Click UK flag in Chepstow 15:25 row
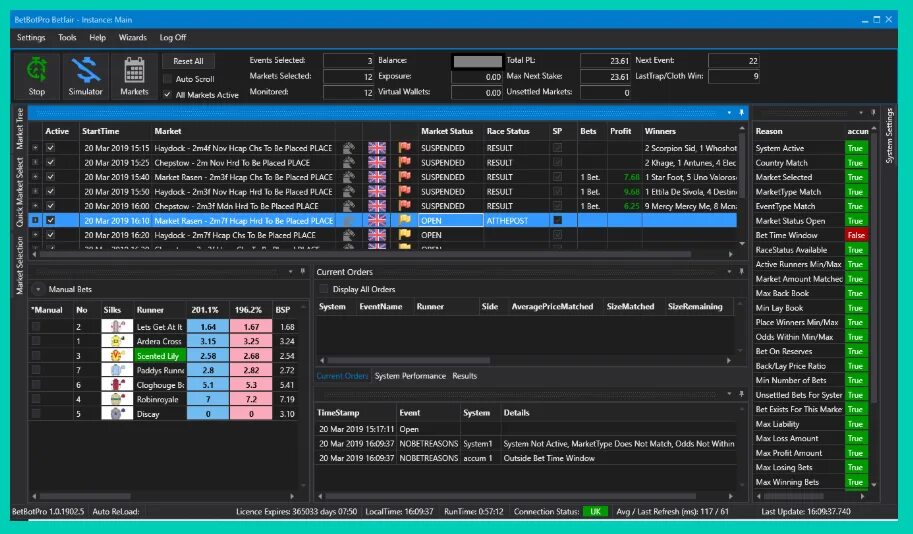913x534 pixels. [377, 162]
